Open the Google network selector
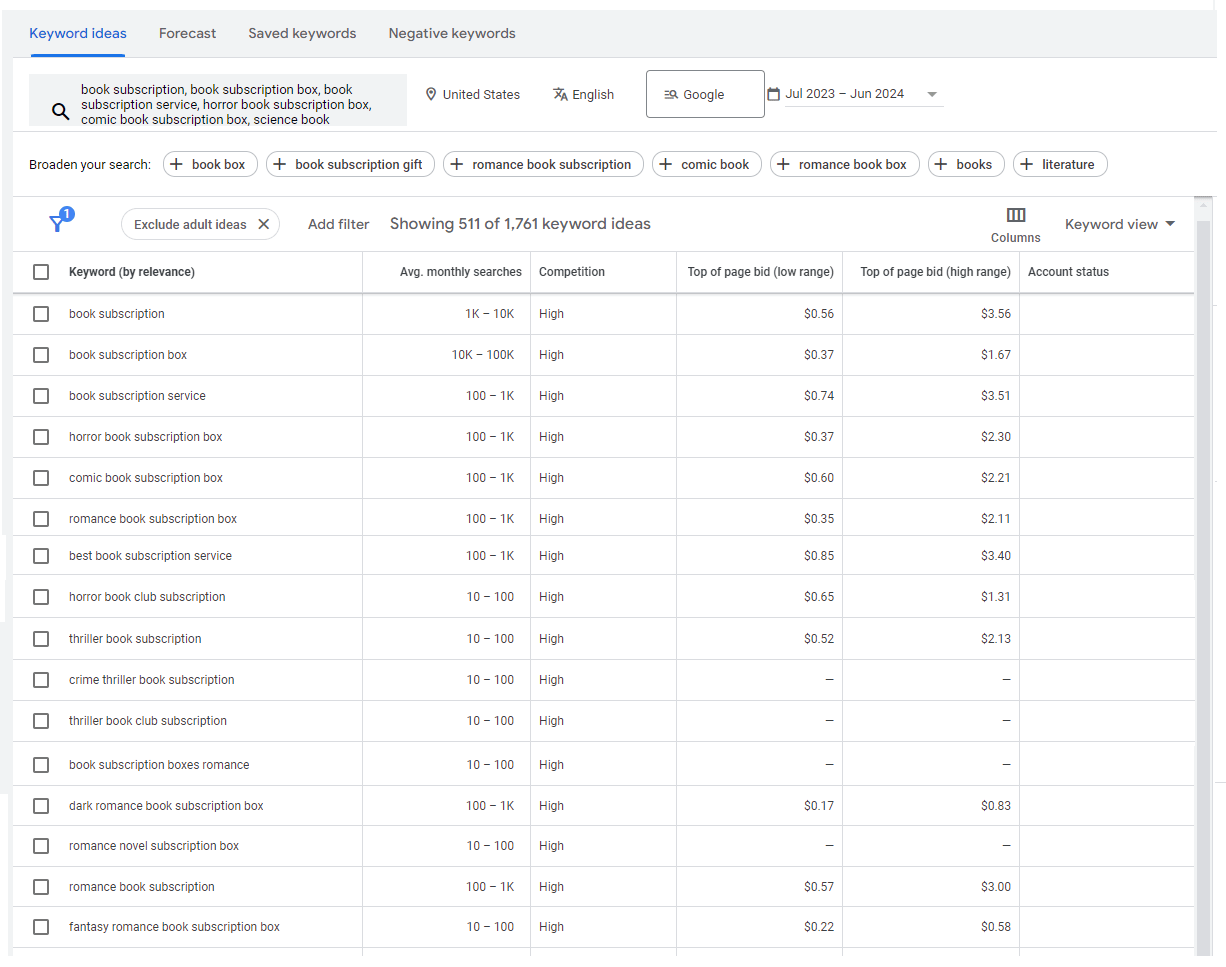1226x967 pixels. click(704, 93)
